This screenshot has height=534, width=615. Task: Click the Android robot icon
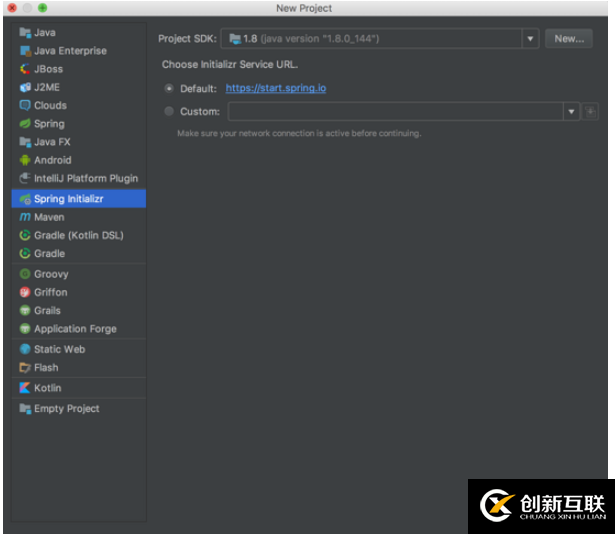click(x=25, y=160)
